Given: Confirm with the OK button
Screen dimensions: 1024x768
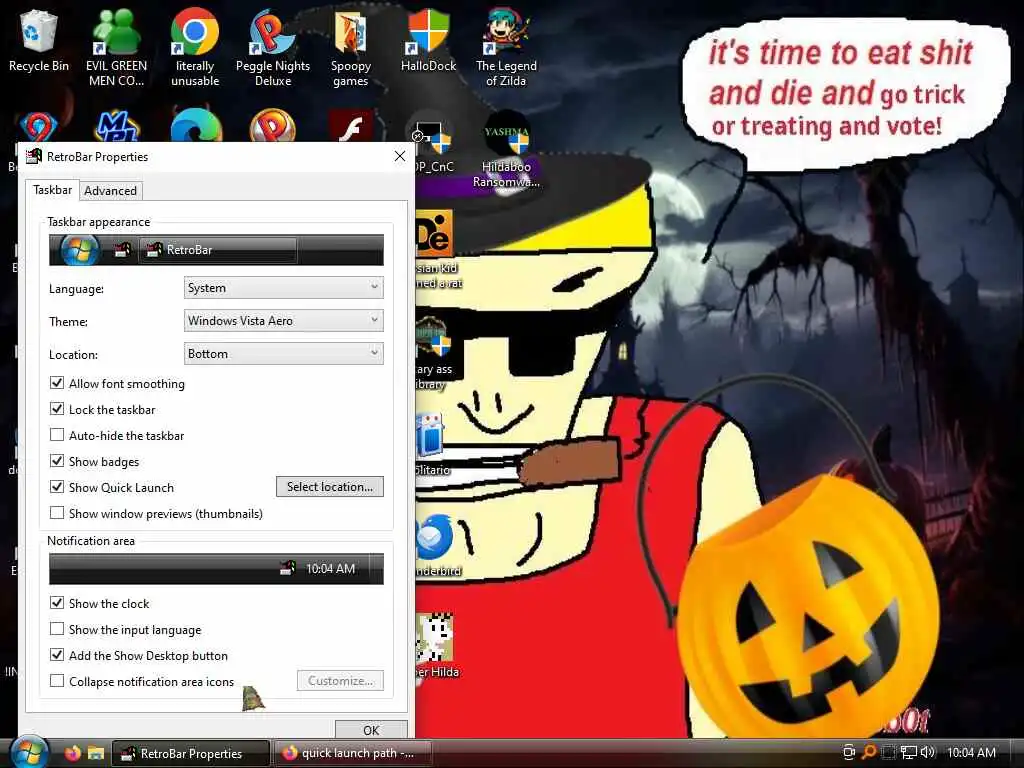Looking at the screenshot, I should point(371,729).
